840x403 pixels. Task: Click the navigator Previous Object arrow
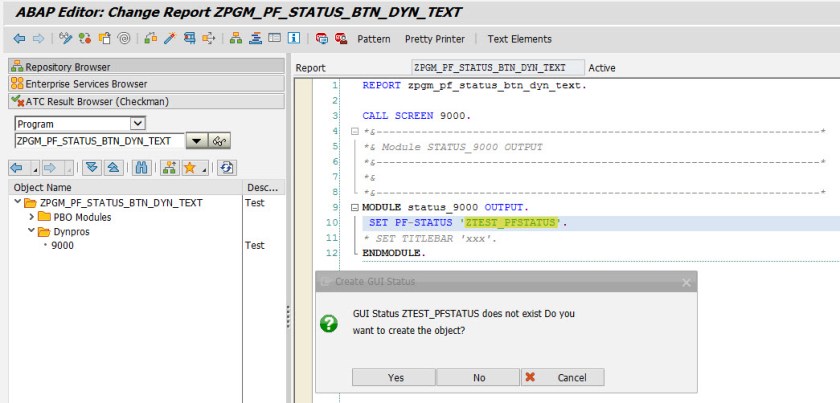tap(18, 168)
